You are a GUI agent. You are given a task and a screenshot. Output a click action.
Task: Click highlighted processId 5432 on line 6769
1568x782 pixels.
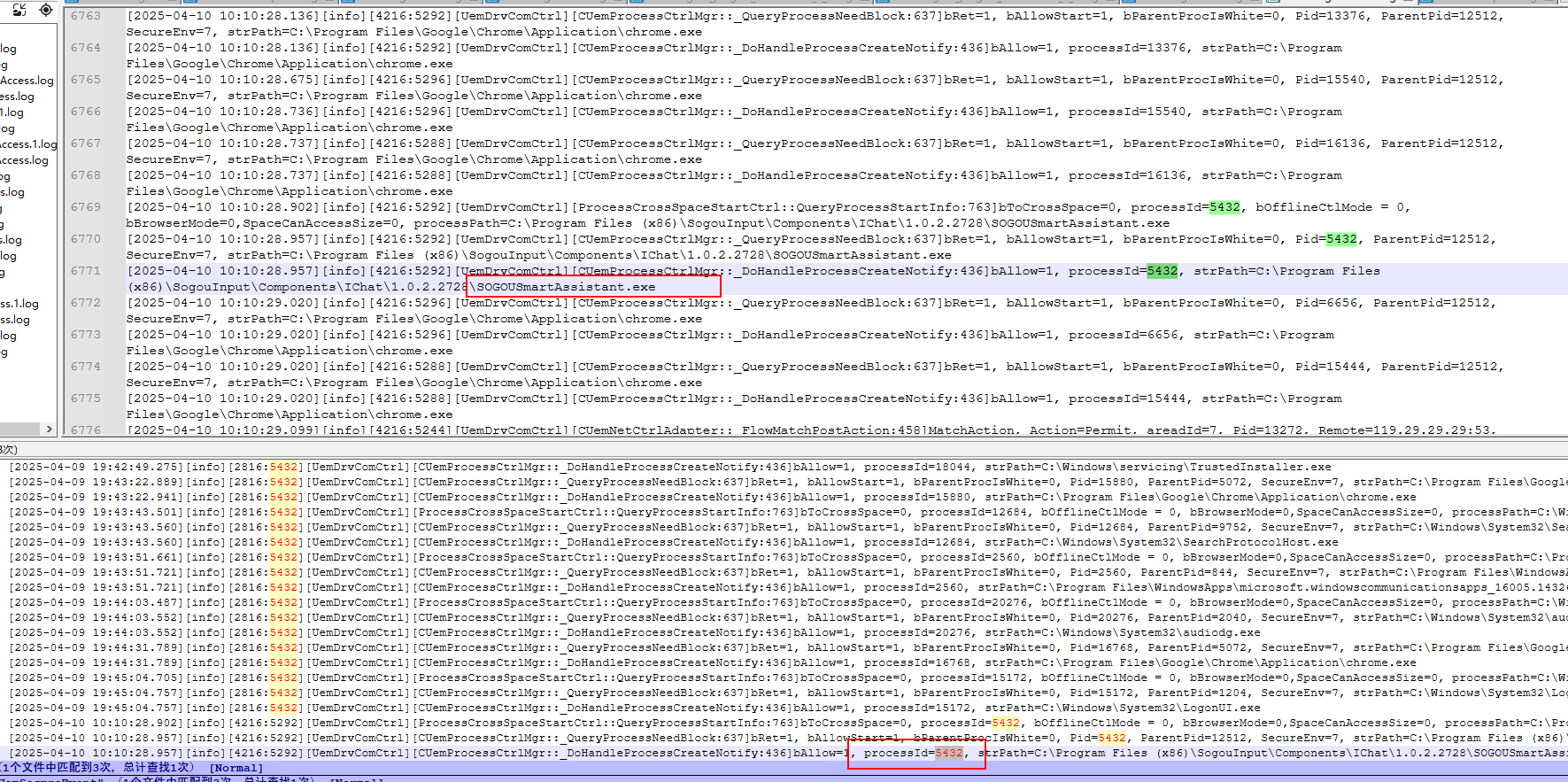coord(1224,207)
